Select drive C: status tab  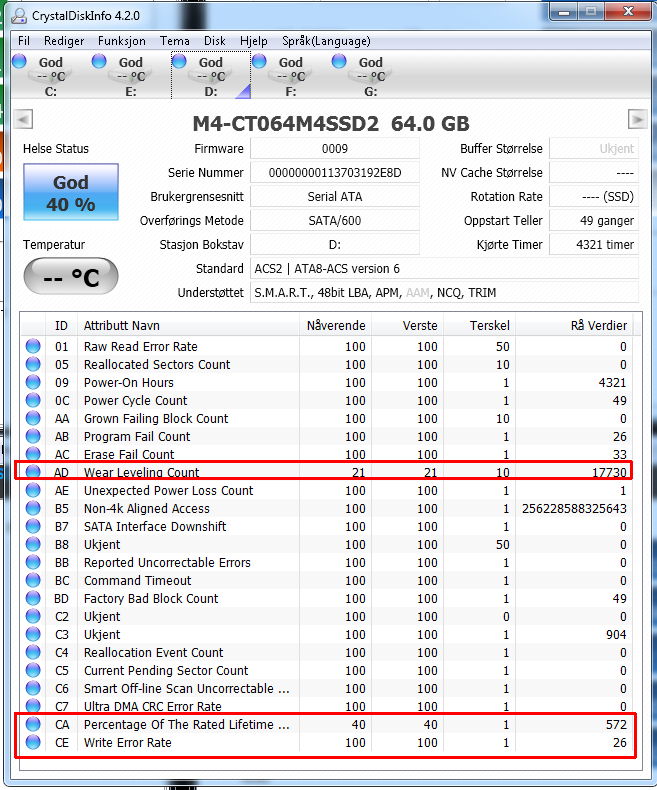(50, 76)
